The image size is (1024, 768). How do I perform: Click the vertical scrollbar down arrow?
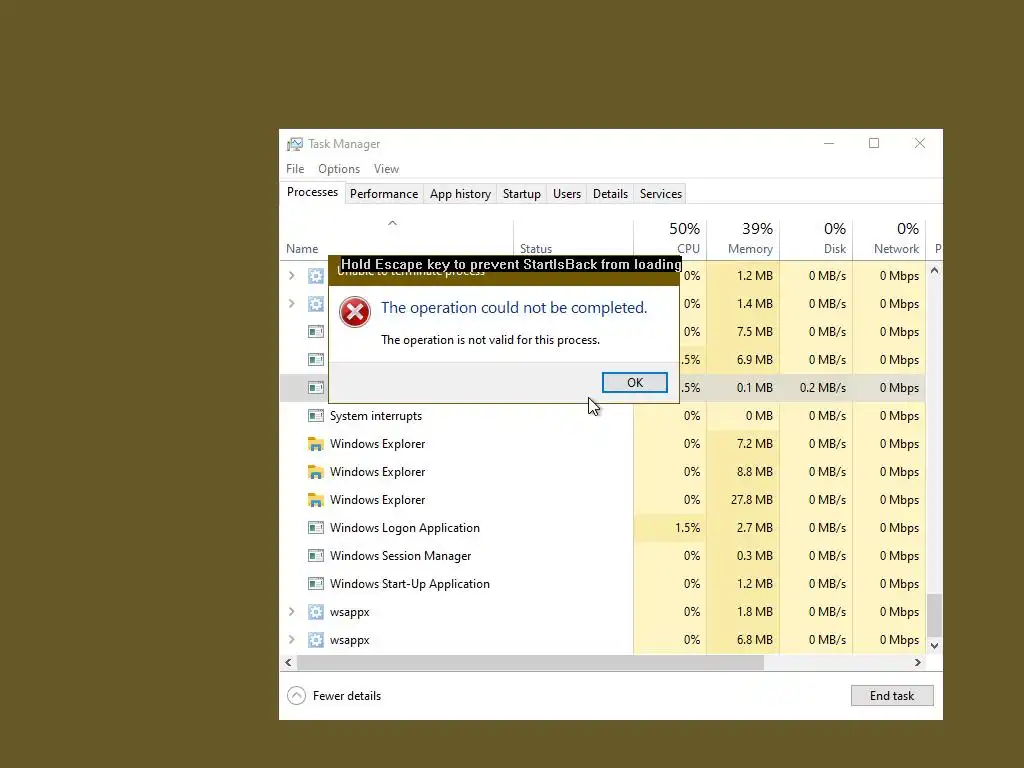(935, 645)
